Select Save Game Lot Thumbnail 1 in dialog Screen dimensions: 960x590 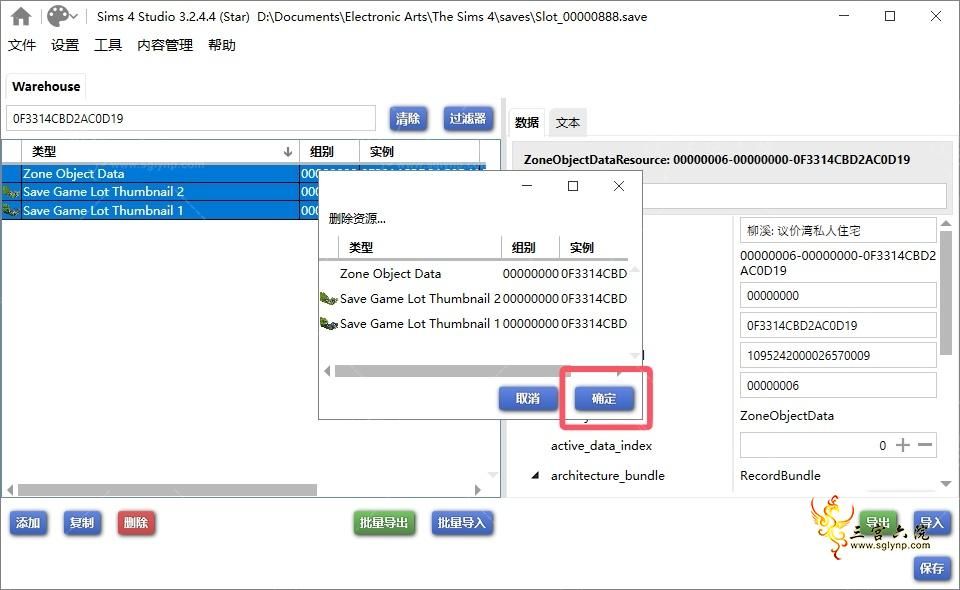point(474,324)
